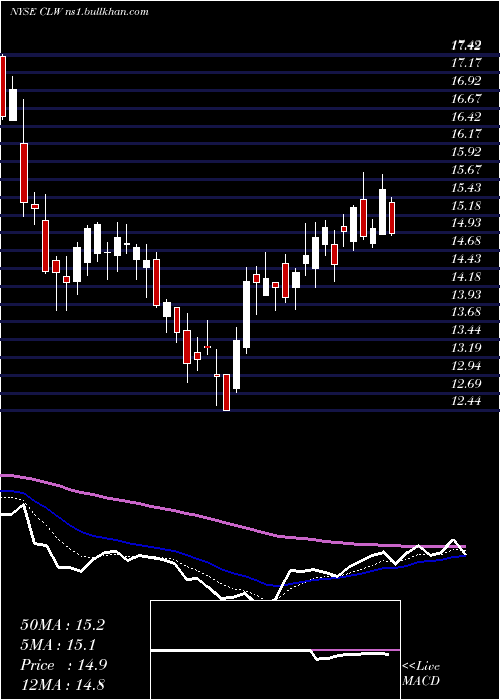Click the 14.18 price axis label
This screenshot has width=500, height=700.
[x=466, y=277]
